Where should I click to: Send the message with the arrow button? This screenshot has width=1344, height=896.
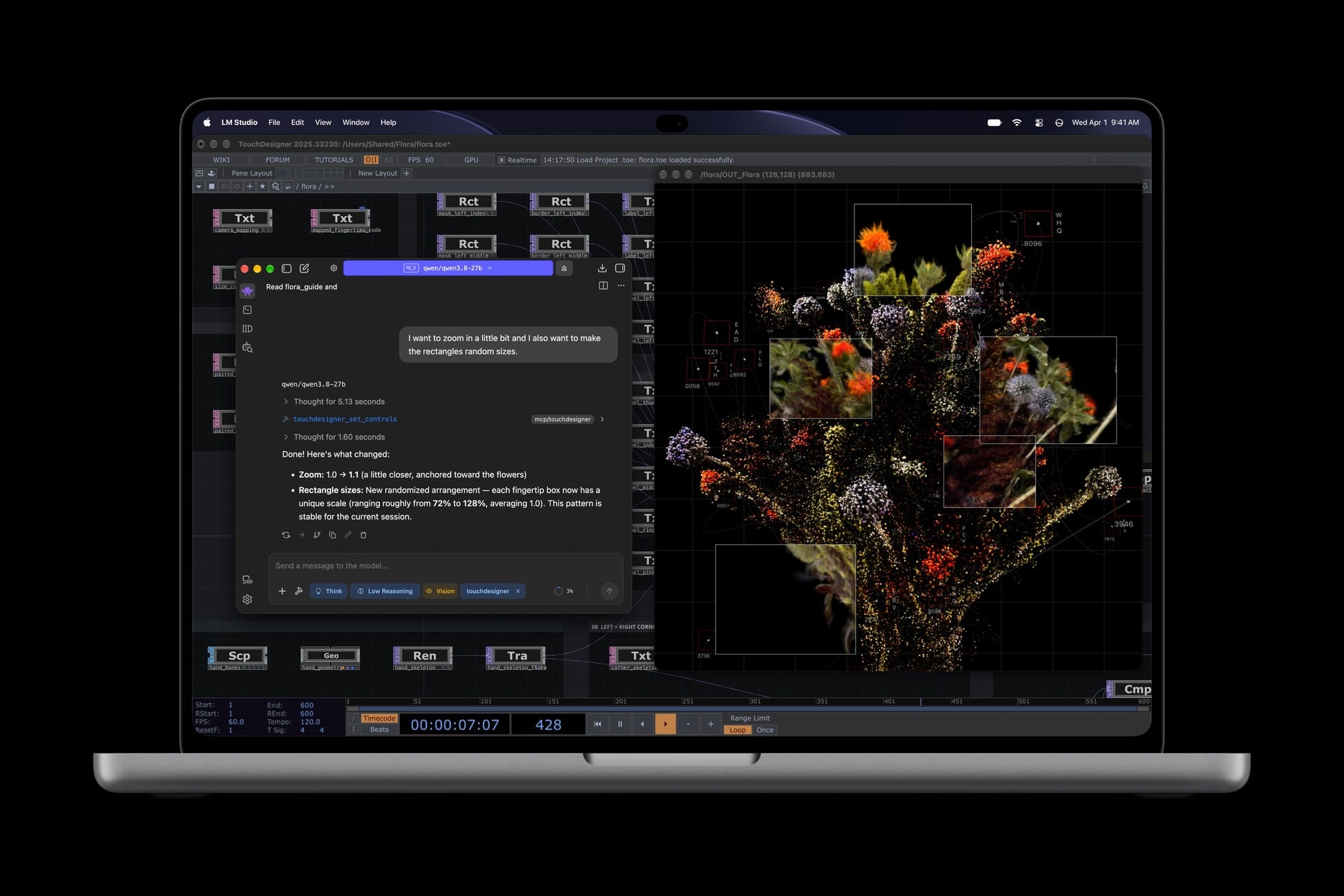[x=609, y=591]
